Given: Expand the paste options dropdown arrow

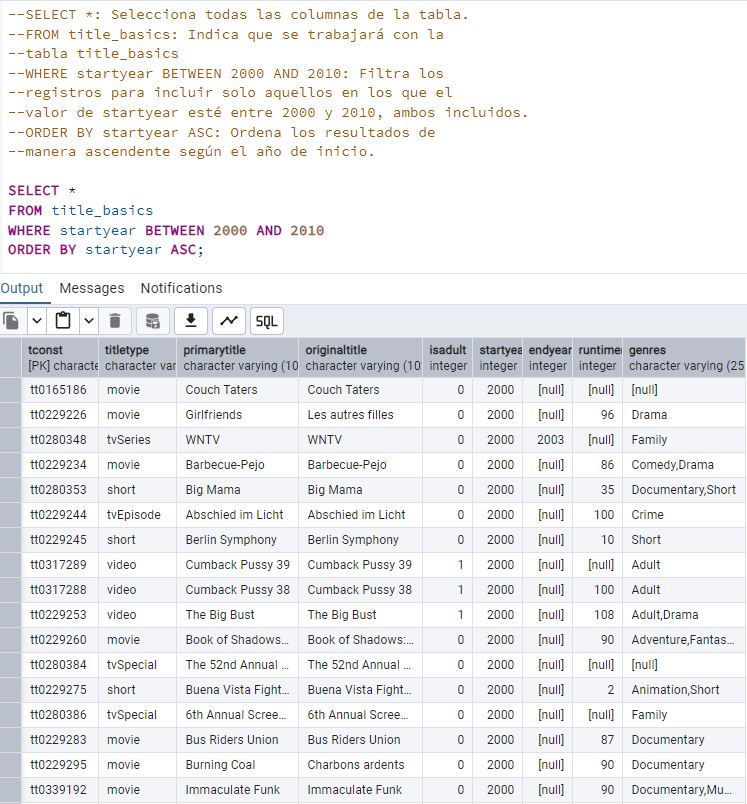Looking at the screenshot, I should click(x=88, y=321).
